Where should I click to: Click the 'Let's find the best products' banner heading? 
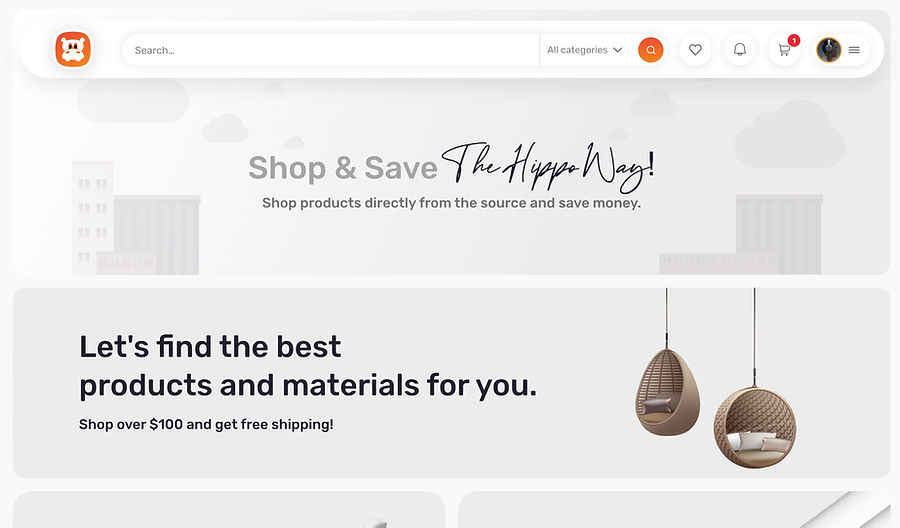pyautogui.click(x=308, y=366)
